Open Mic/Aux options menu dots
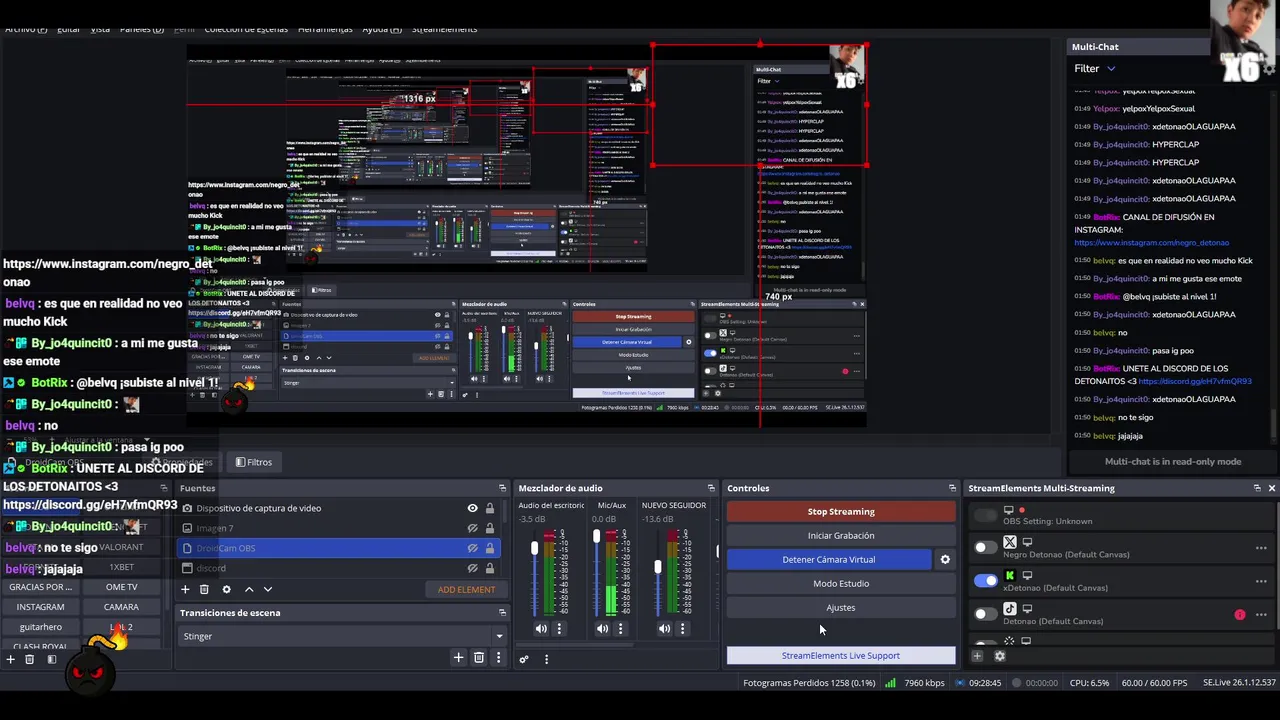Image resolution: width=1280 pixels, height=720 pixels. pyautogui.click(x=620, y=628)
